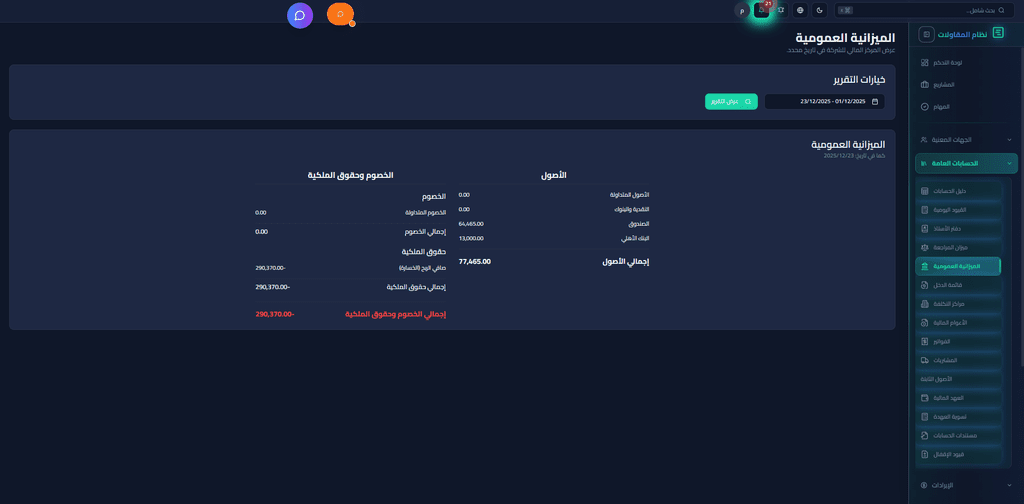This screenshot has width=1024, height=504.
Task: Click the value 64,465.00
Action: click(471, 224)
